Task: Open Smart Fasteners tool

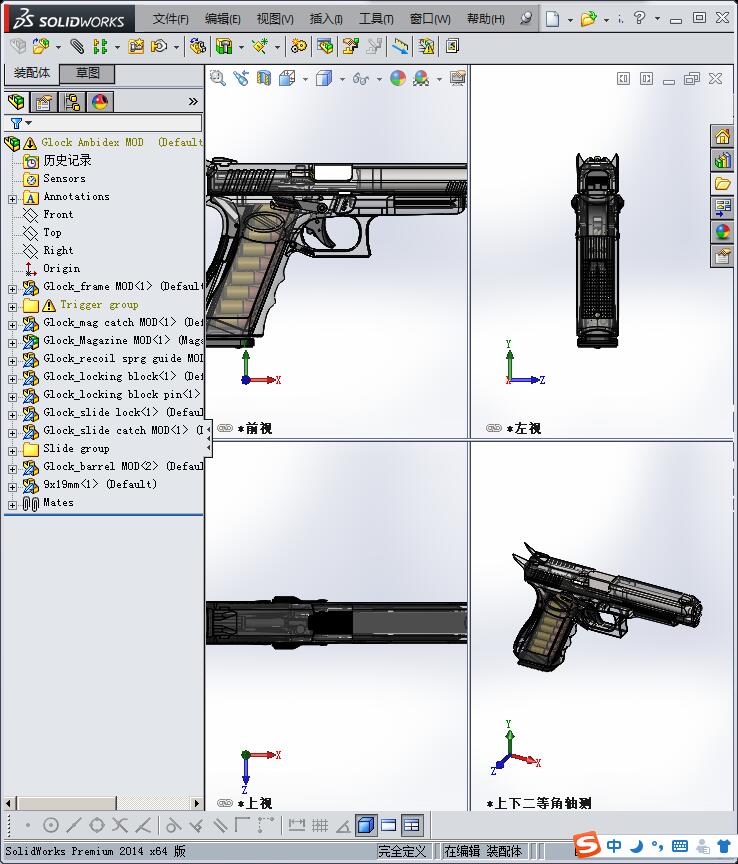Action: pyautogui.click(x=136, y=46)
